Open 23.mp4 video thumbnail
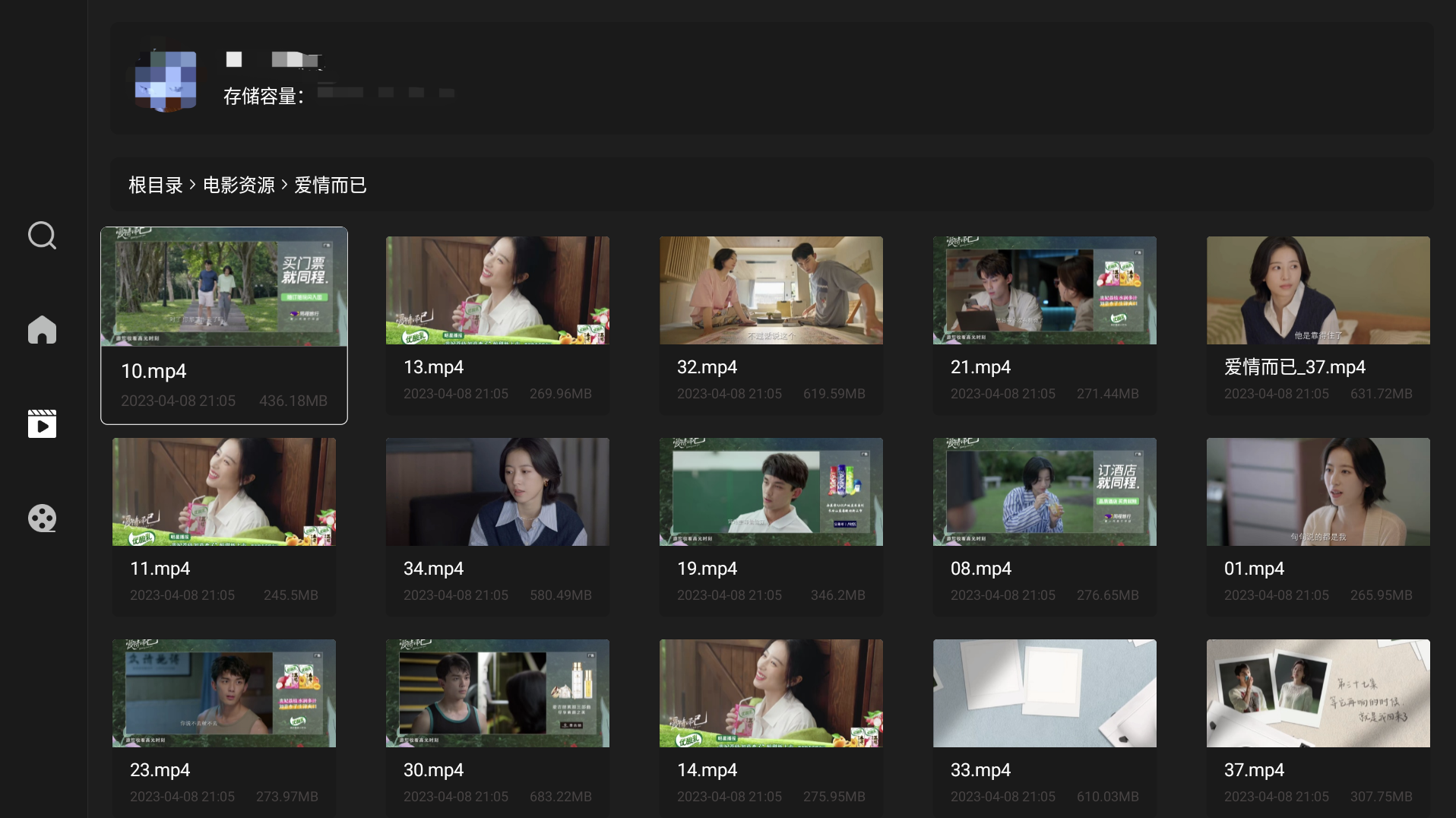This screenshot has height=818, width=1456. (x=224, y=693)
